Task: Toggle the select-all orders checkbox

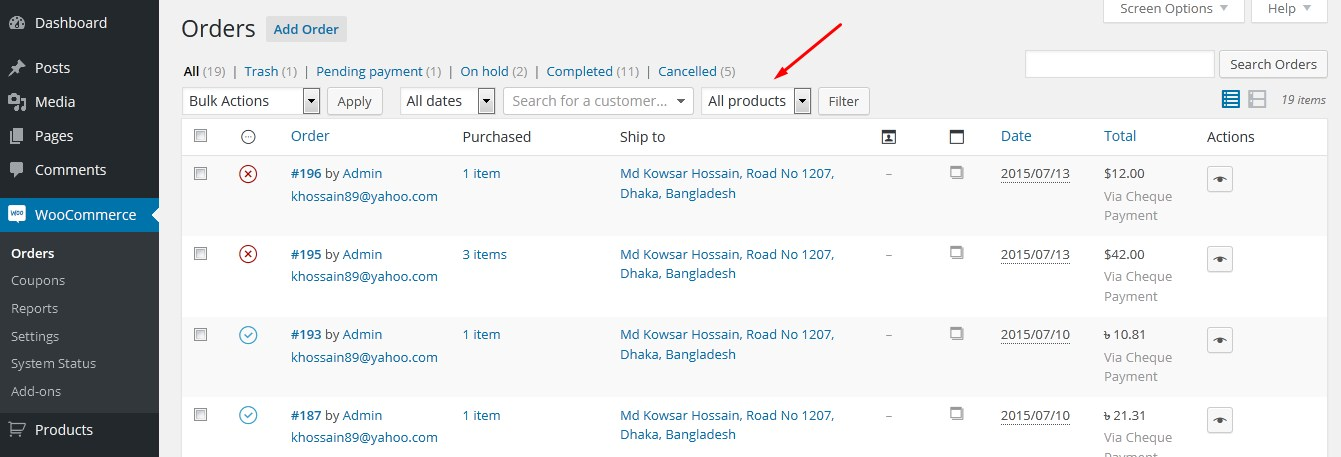Action: tap(200, 135)
